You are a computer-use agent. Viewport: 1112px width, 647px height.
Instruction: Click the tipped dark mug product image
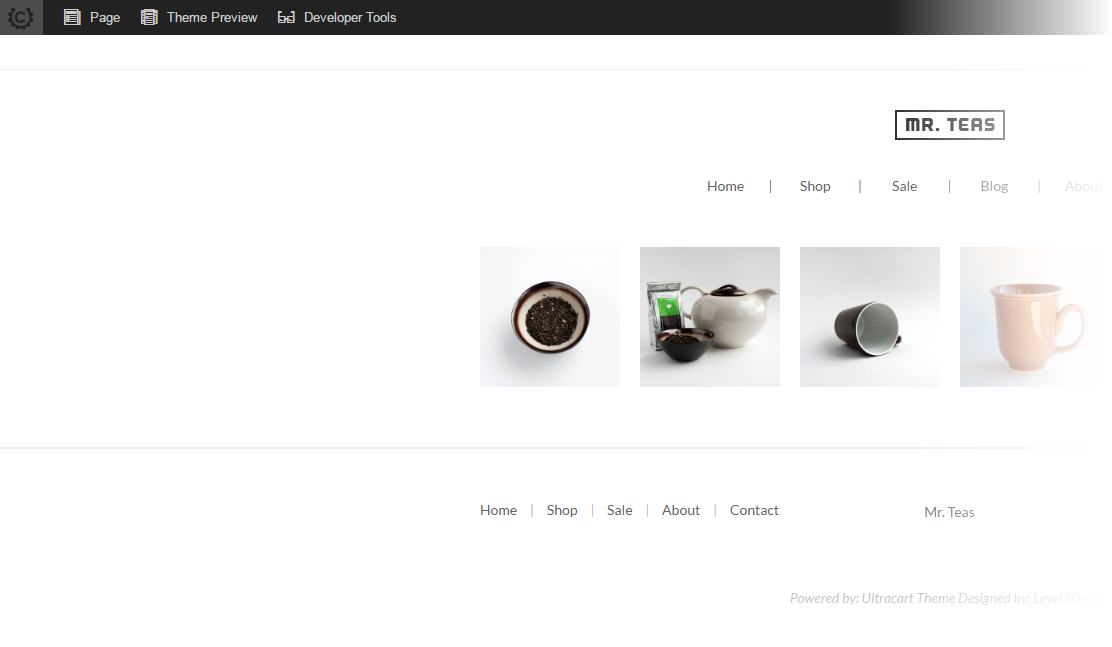coord(870,317)
